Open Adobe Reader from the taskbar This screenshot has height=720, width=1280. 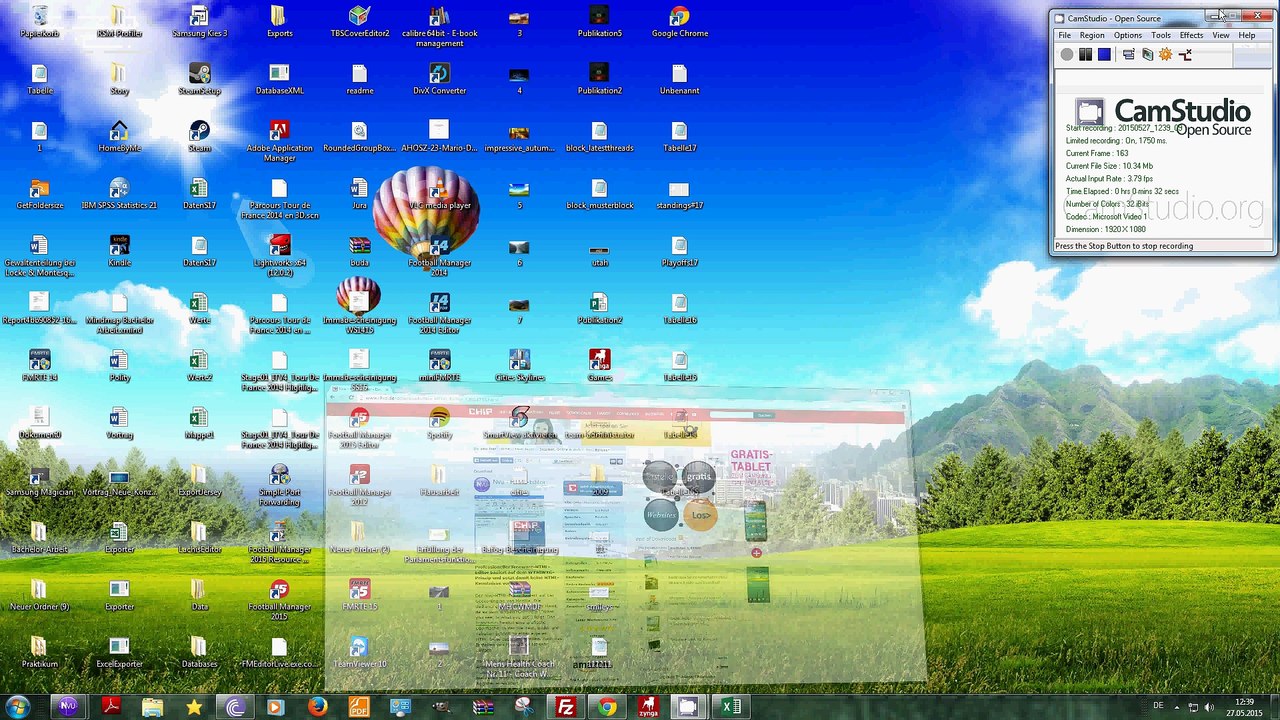pos(110,707)
